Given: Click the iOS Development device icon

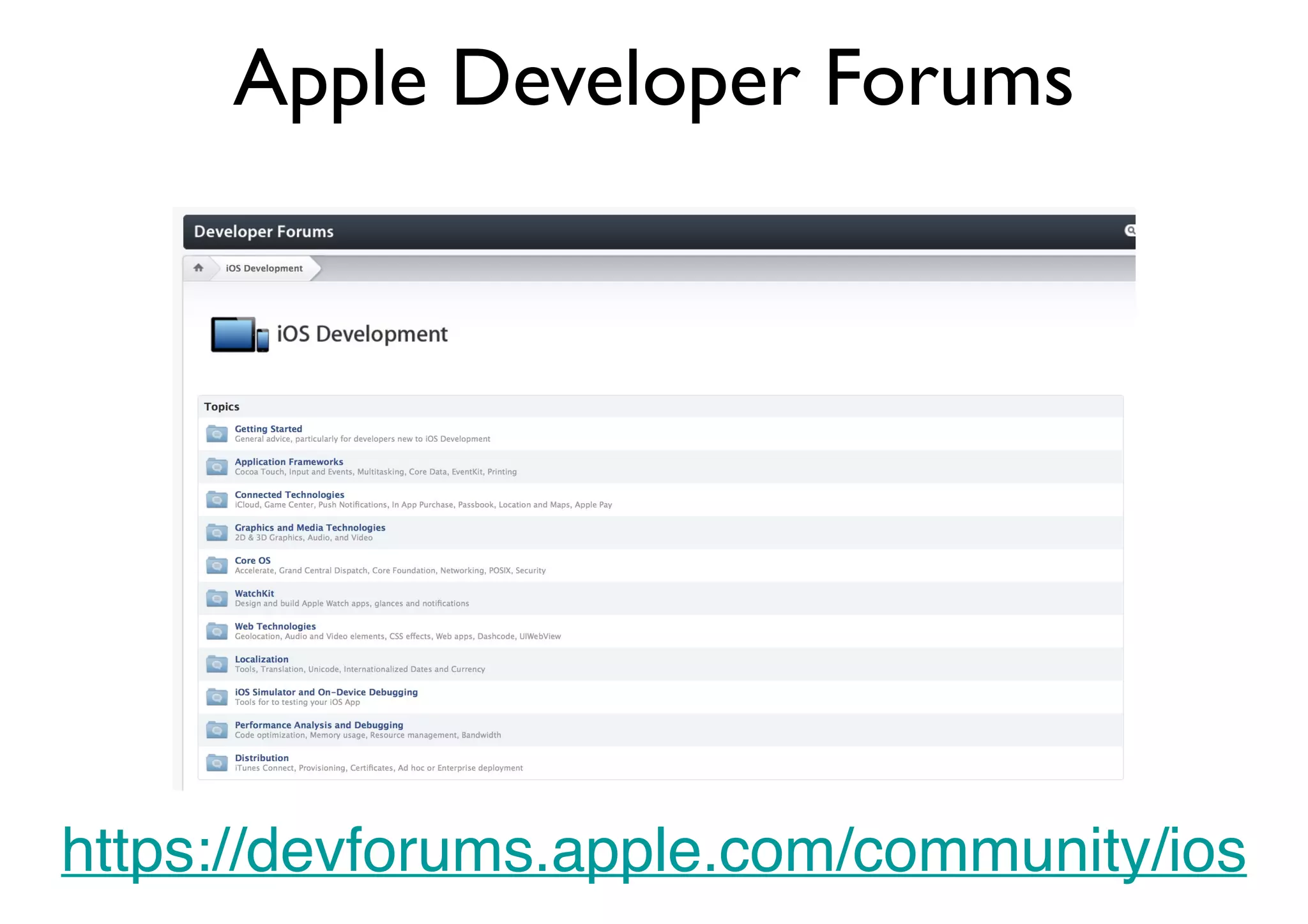Looking at the screenshot, I should pos(240,334).
